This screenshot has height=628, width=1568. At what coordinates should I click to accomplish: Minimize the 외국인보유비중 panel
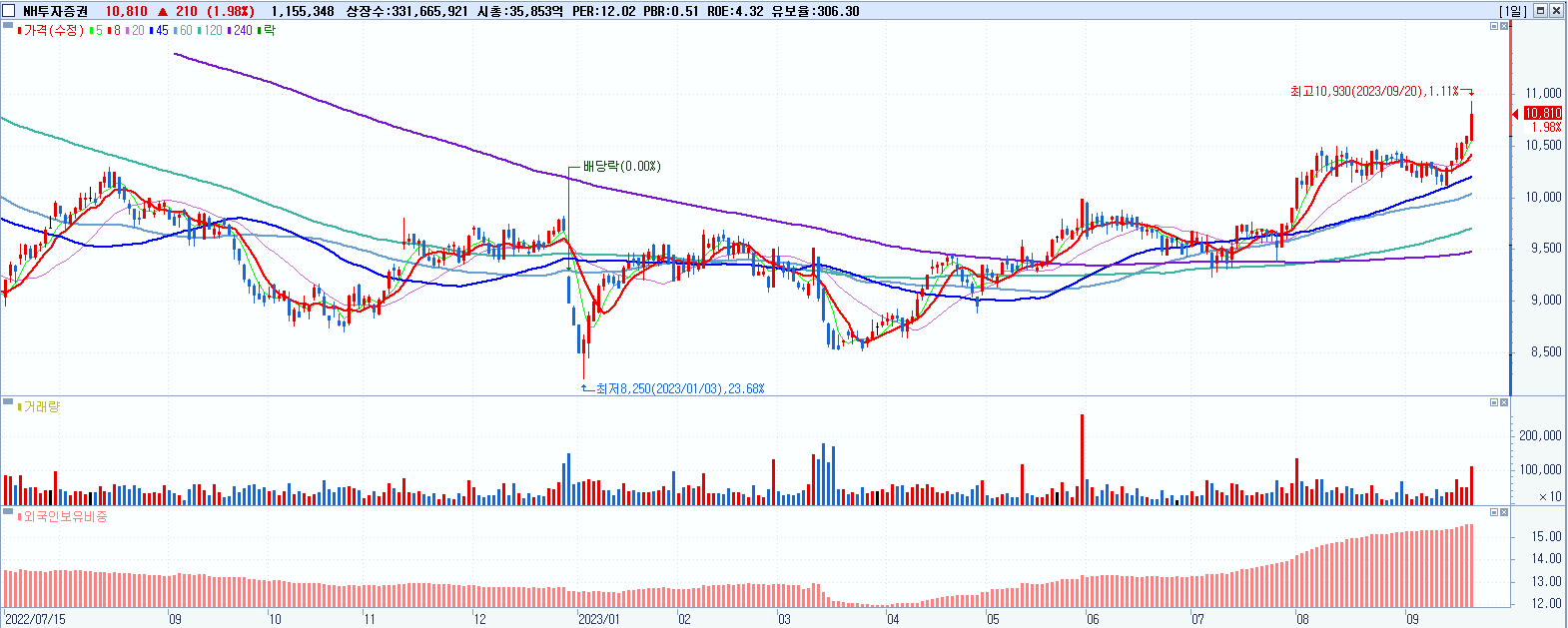pyautogui.click(x=1495, y=512)
